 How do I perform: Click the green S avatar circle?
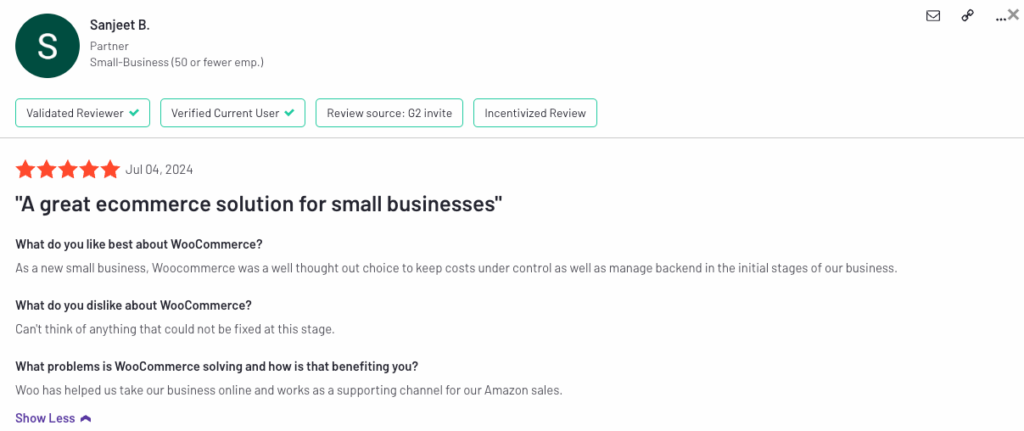point(47,46)
